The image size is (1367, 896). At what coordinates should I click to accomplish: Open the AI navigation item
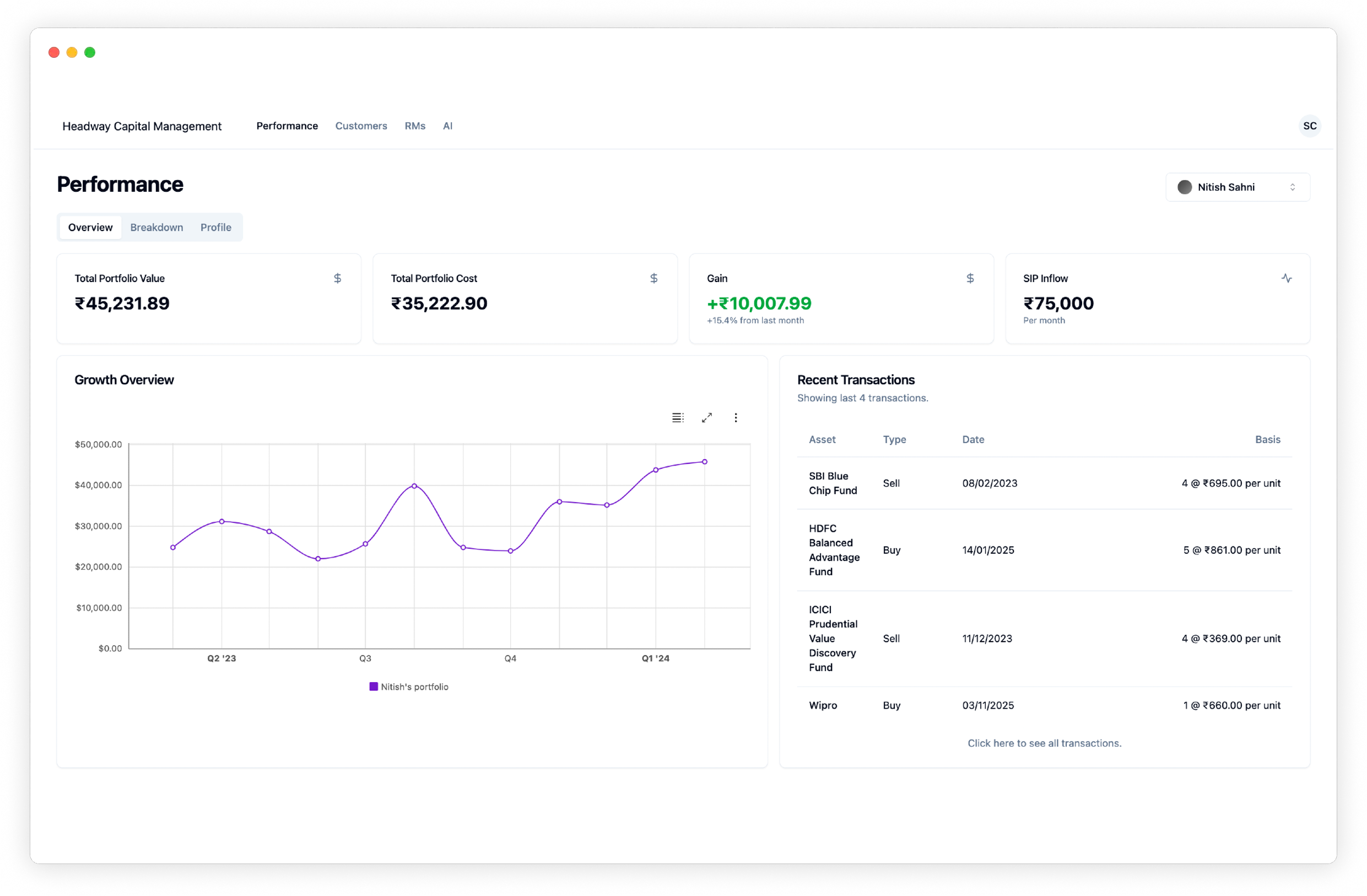coord(447,126)
